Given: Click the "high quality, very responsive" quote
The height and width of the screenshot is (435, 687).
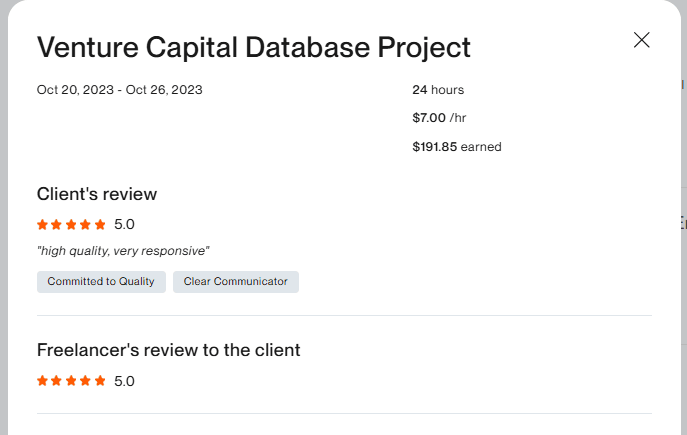Looking at the screenshot, I should tap(123, 251).
